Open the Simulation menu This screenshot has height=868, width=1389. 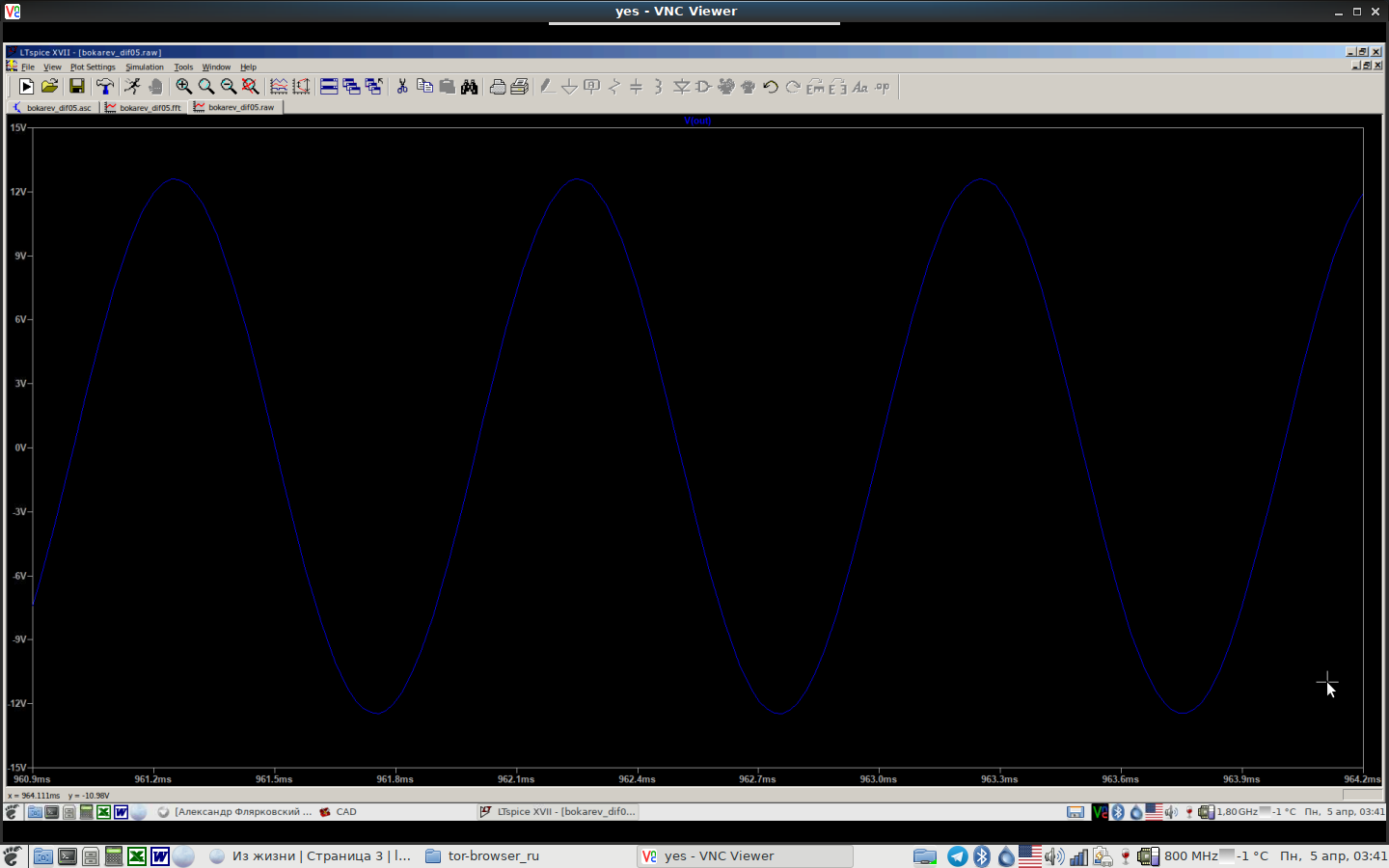click(x=145, y=68)
